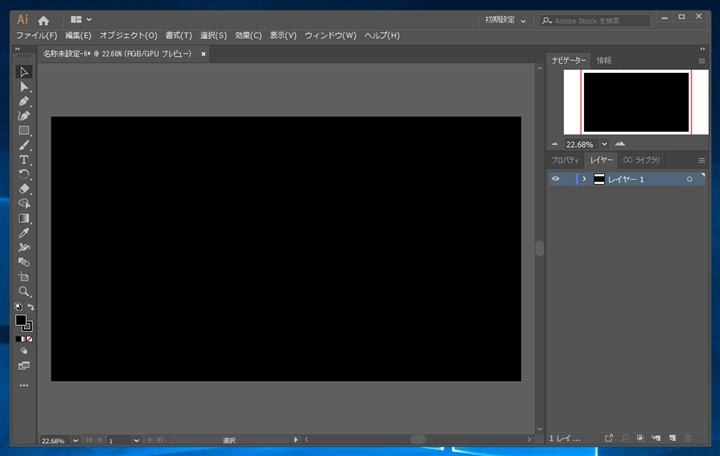This screenshot has width=720, height=456.
Task: Select the Pen tool
Action: [x=24, y=101]
